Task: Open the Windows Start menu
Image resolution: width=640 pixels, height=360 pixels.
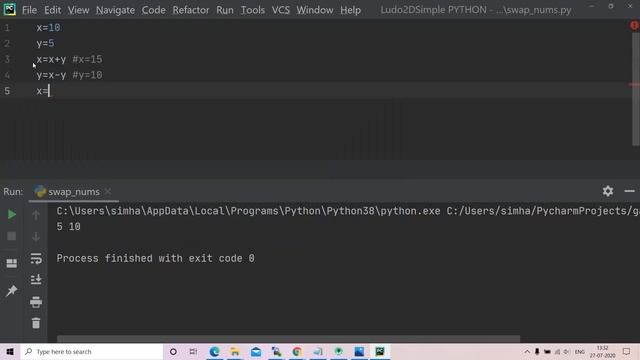Action: (x=10, y=351)
